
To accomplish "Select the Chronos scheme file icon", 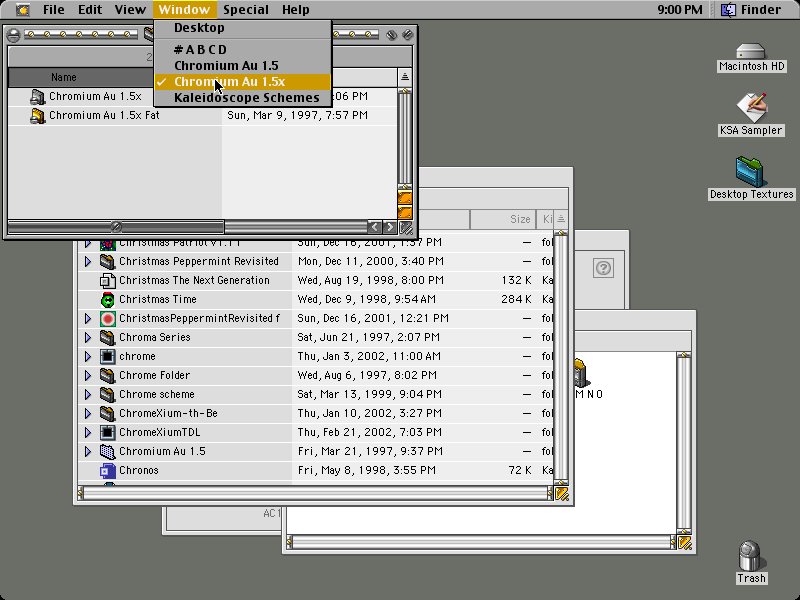I will (x=107, y=471).
